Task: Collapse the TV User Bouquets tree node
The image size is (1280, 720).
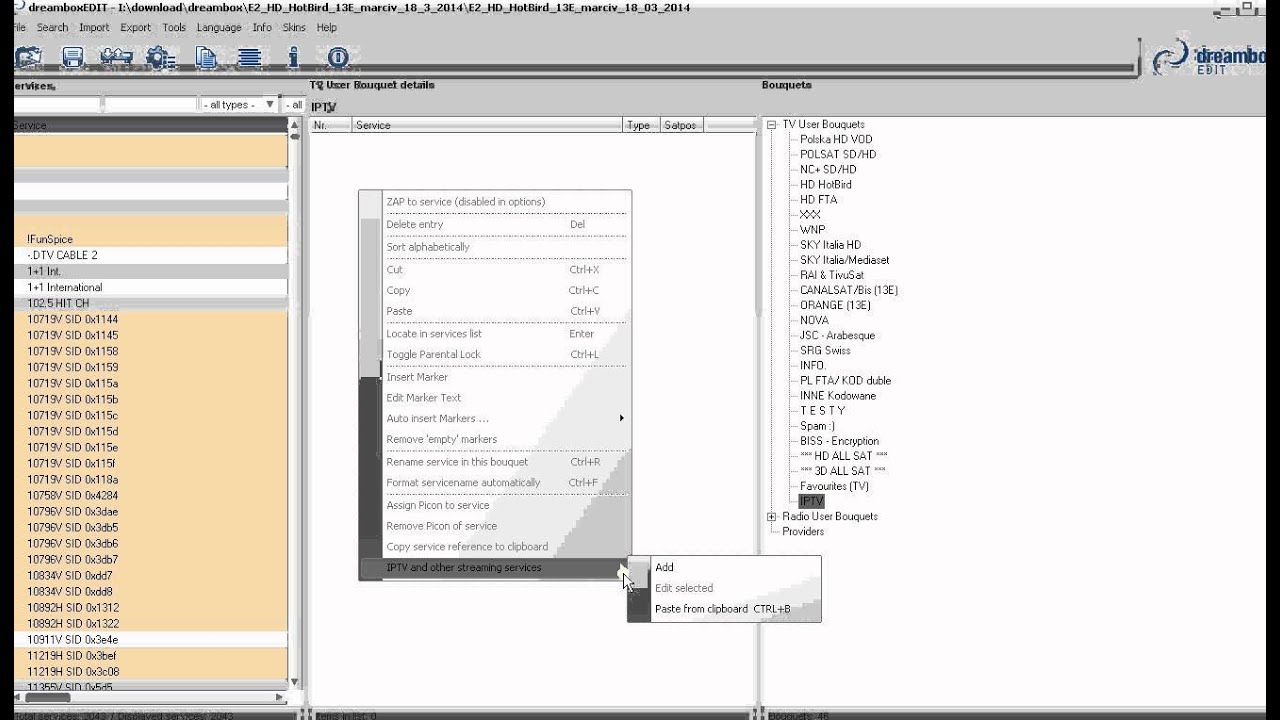Action: [x=772, y=125]
